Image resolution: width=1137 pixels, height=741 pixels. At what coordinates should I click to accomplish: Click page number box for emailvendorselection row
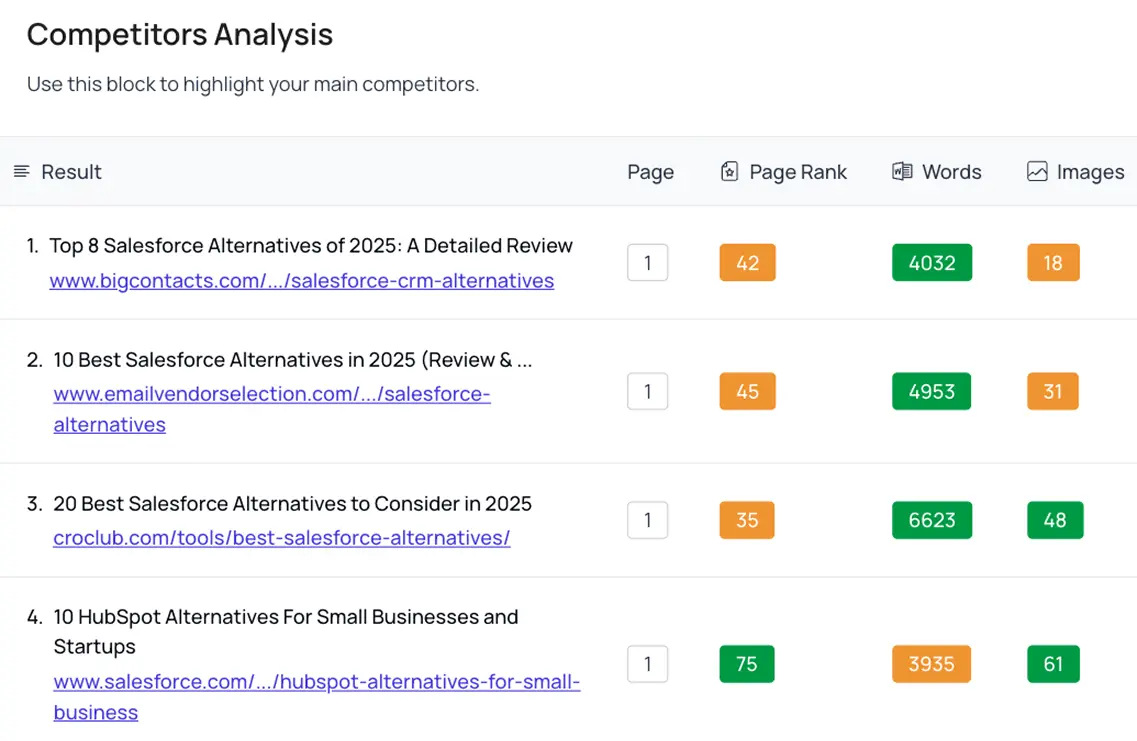[x=648, y=392]
